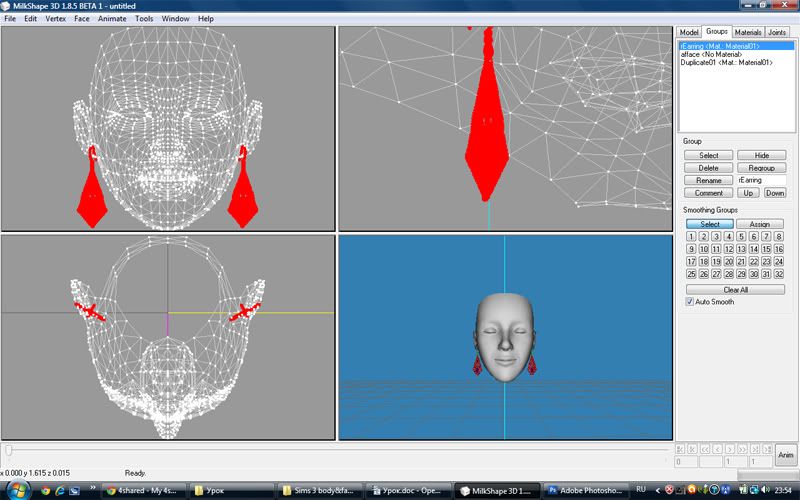Screen dimensions: 800x500
Task: Switch to the Model tab
Action: [689, 32]
